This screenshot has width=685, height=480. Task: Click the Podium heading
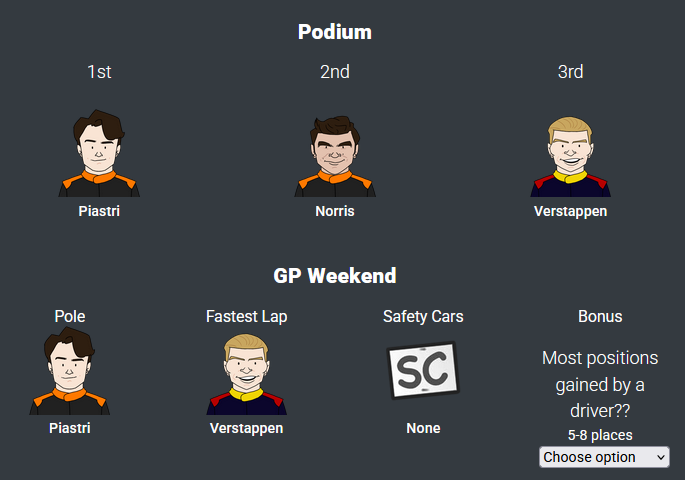335,32
